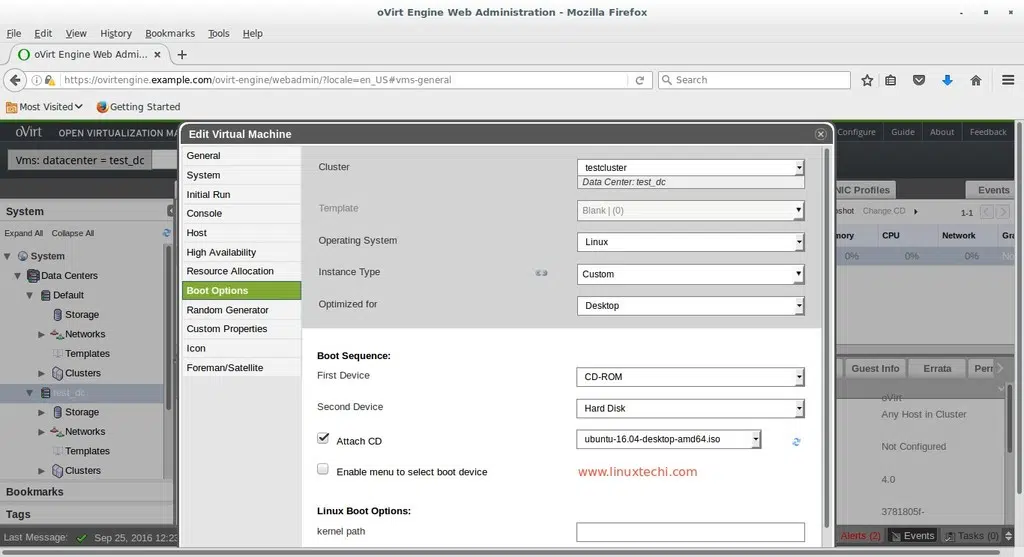
Task: Select Foreman/Satellite in dialog sidebar
Action: (x=242, y=368)
